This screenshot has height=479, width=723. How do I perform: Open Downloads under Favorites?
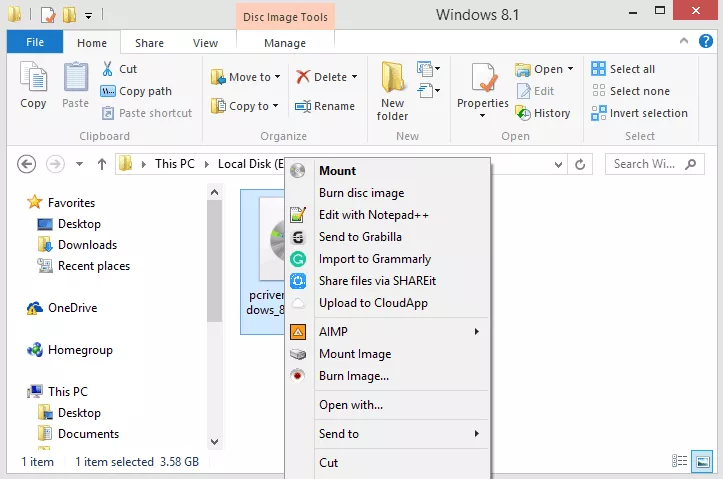point(77,245)
